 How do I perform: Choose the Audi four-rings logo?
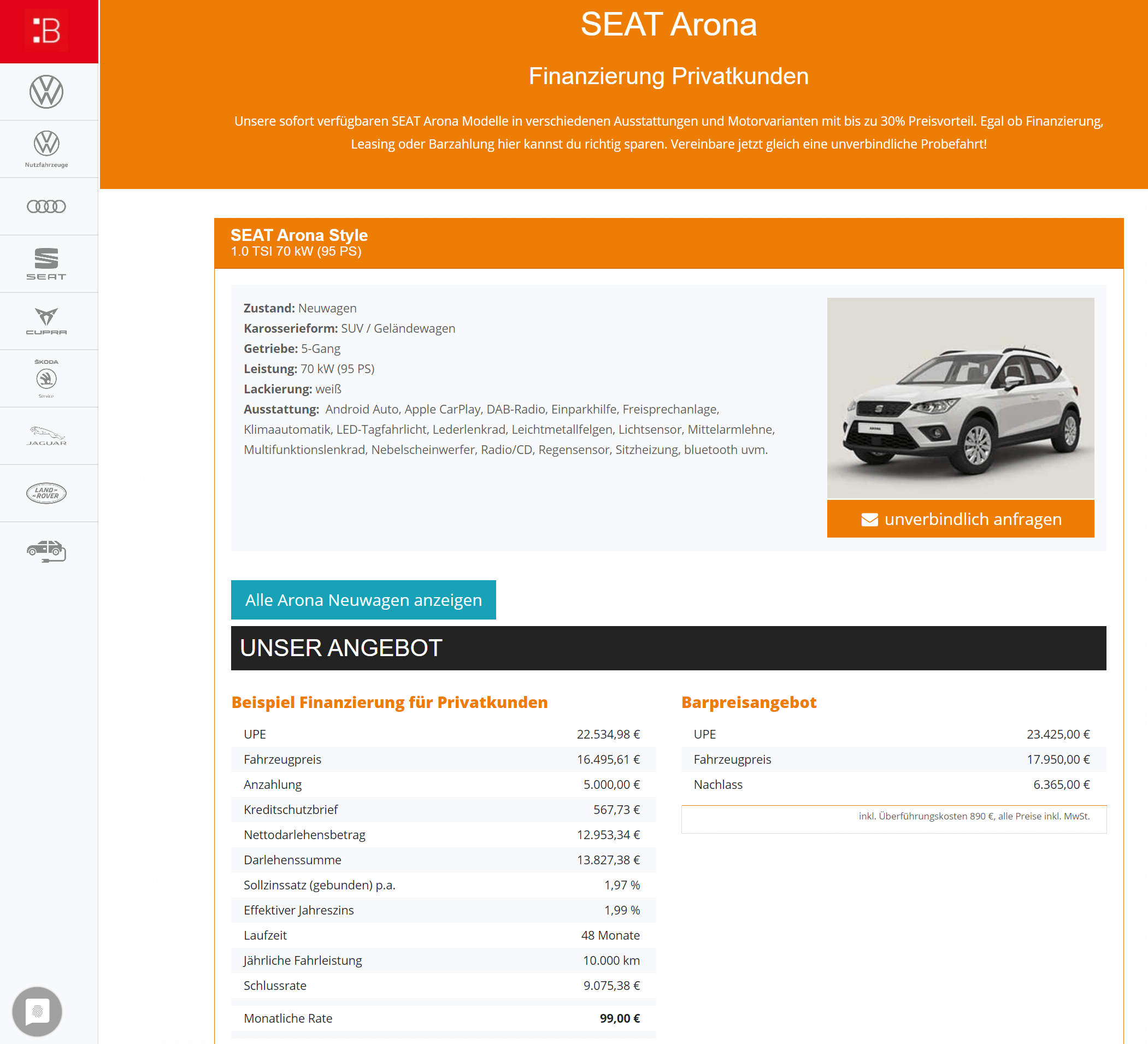[x=46, y=206]
